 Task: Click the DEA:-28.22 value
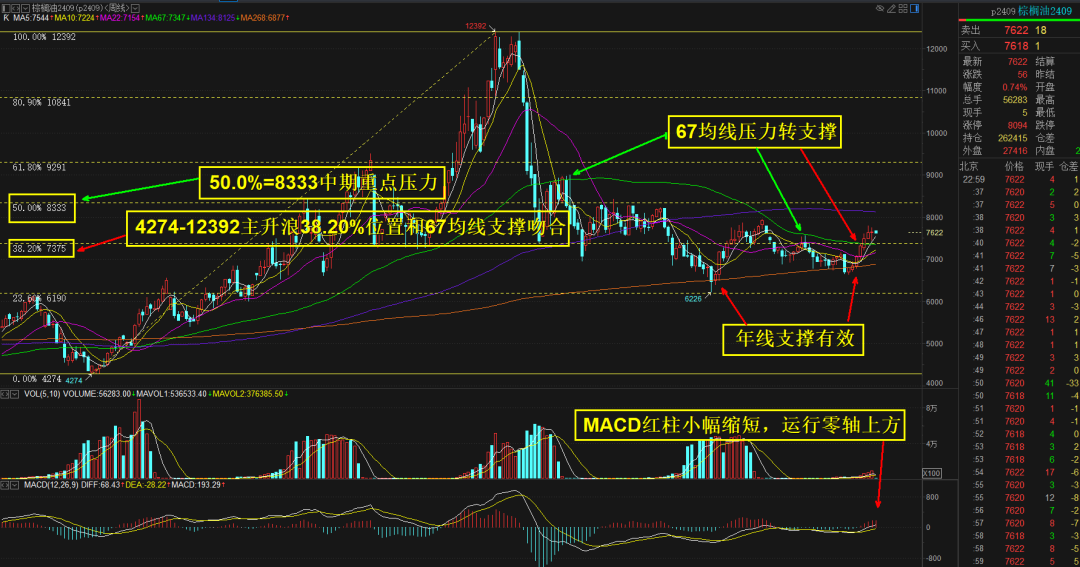pyautogui.click(x=146, y=485)
